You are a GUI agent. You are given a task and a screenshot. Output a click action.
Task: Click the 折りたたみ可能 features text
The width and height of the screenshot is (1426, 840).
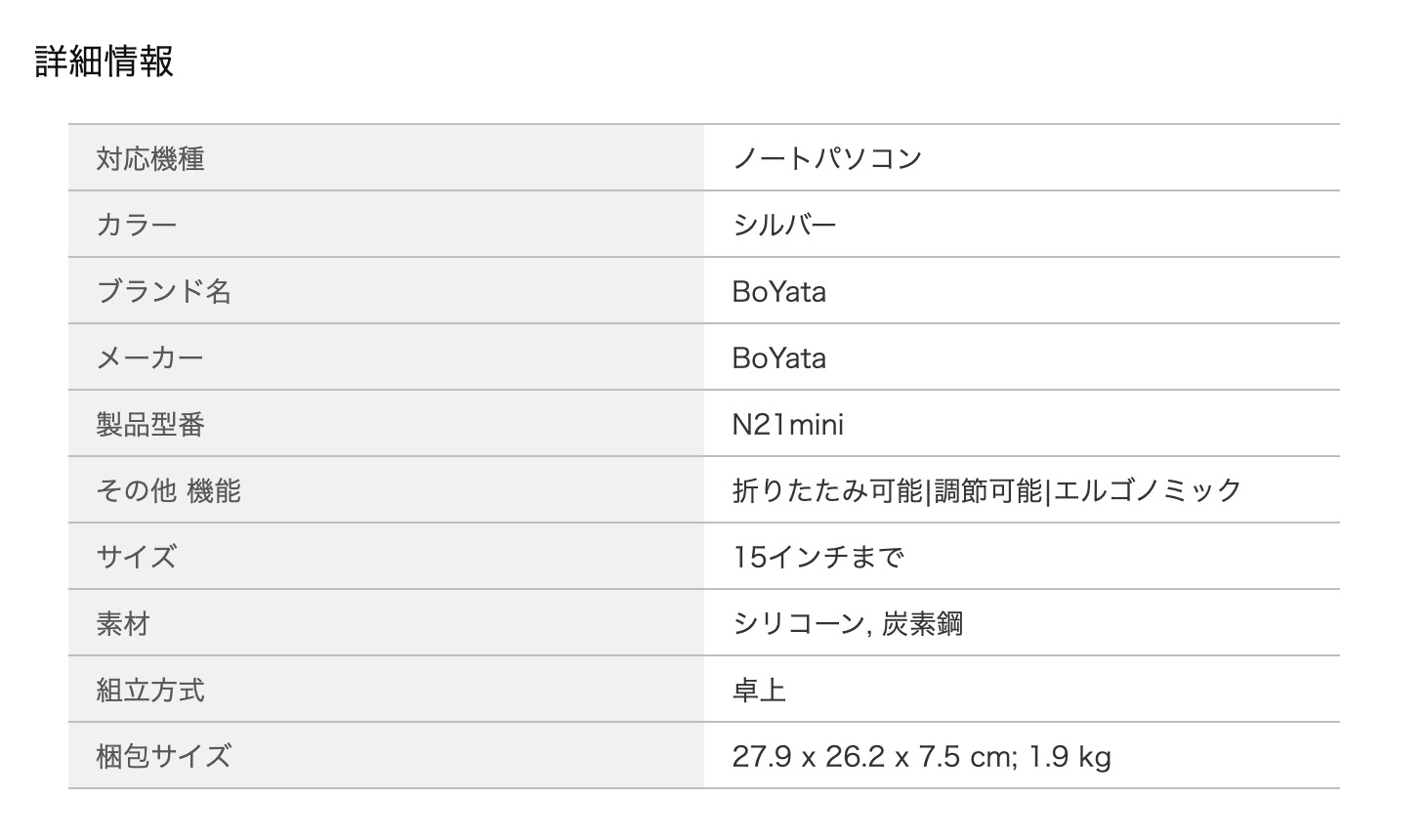827,490
